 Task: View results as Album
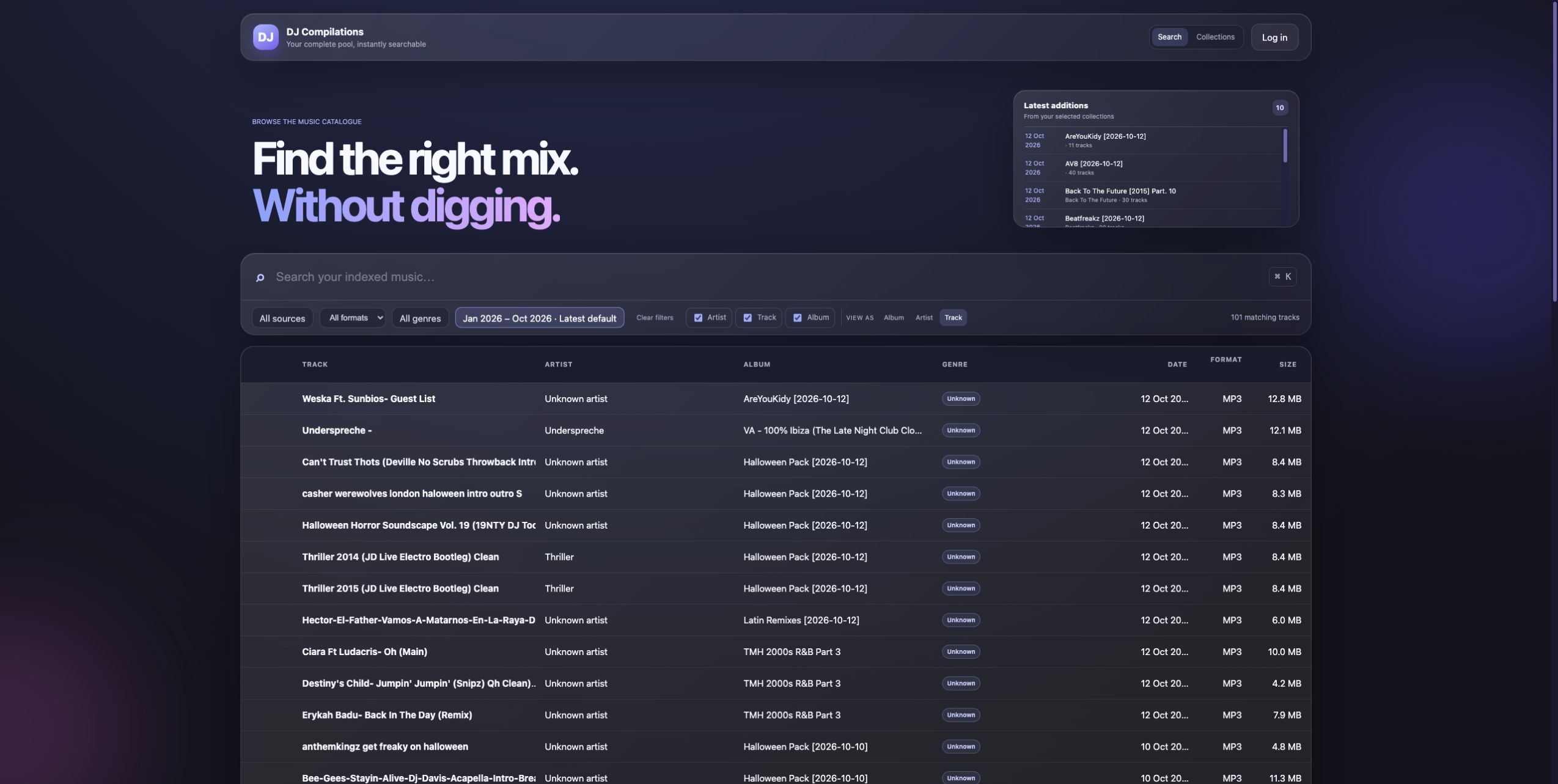pos(894,318)
